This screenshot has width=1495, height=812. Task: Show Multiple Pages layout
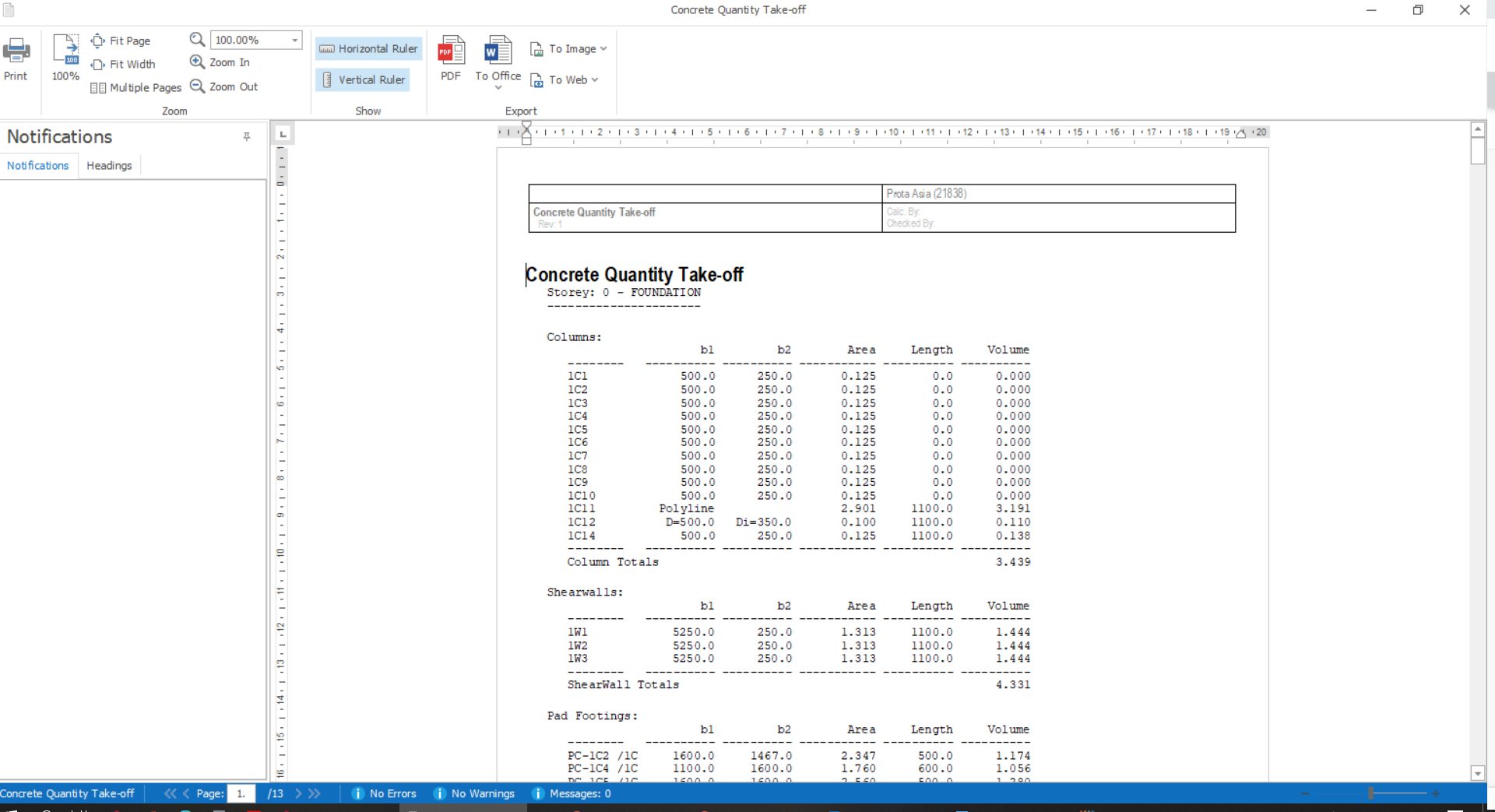pos(135,87)
